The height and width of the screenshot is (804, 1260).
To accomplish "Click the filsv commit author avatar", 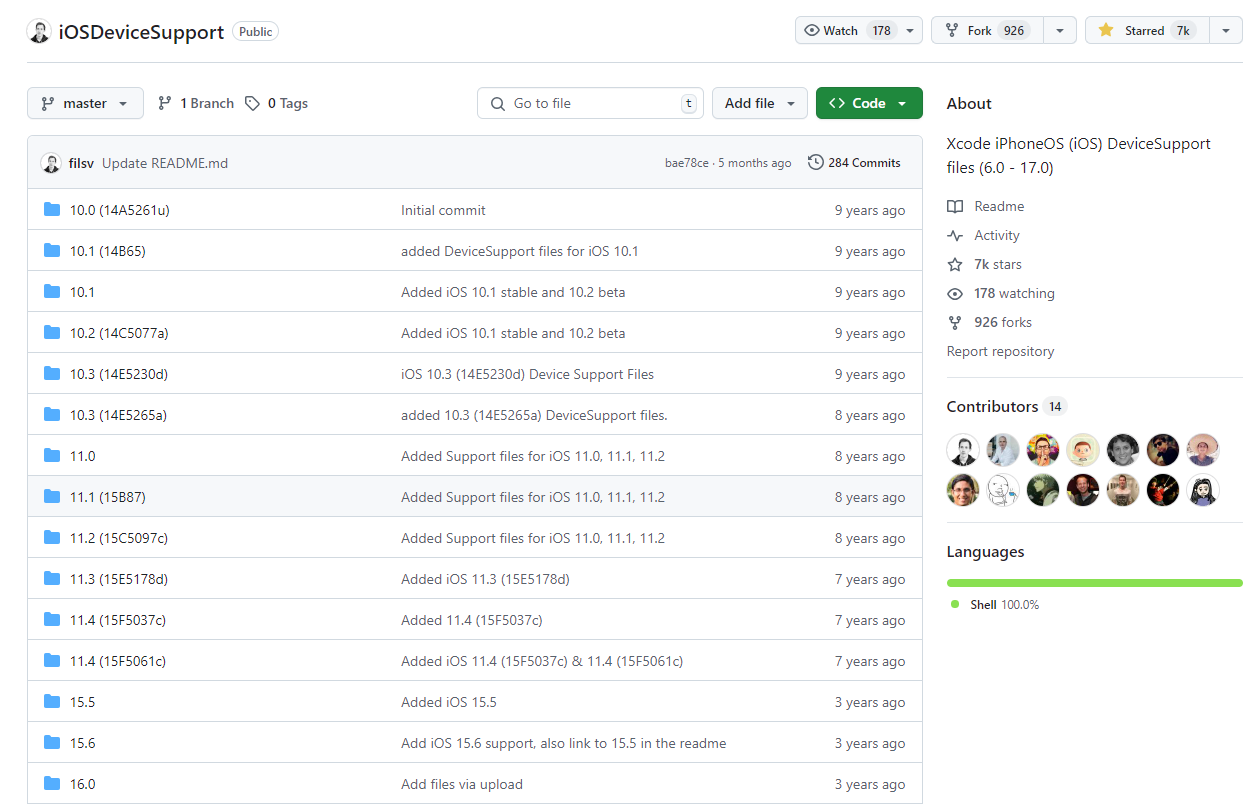I will (51, 163).
